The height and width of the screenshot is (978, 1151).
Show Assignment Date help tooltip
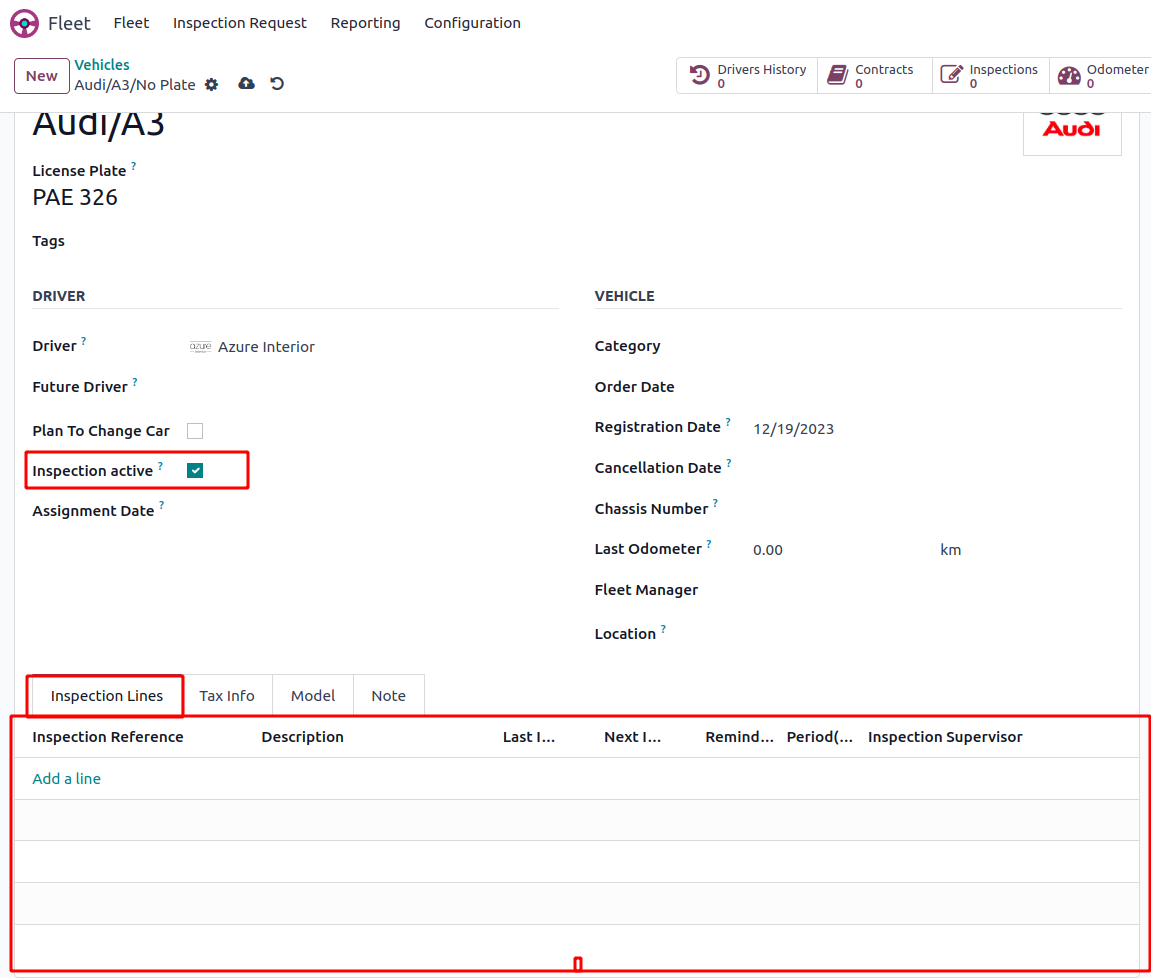pos(161,506)
